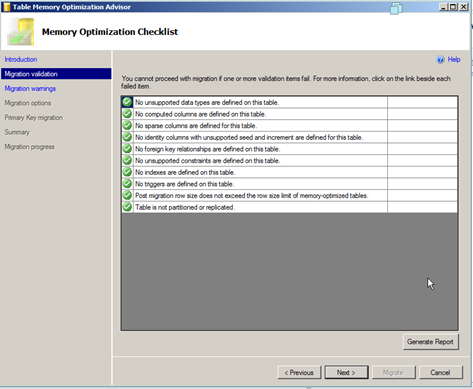Select the Summary step in sidebar
473x389 pixels.
point(17,132)
